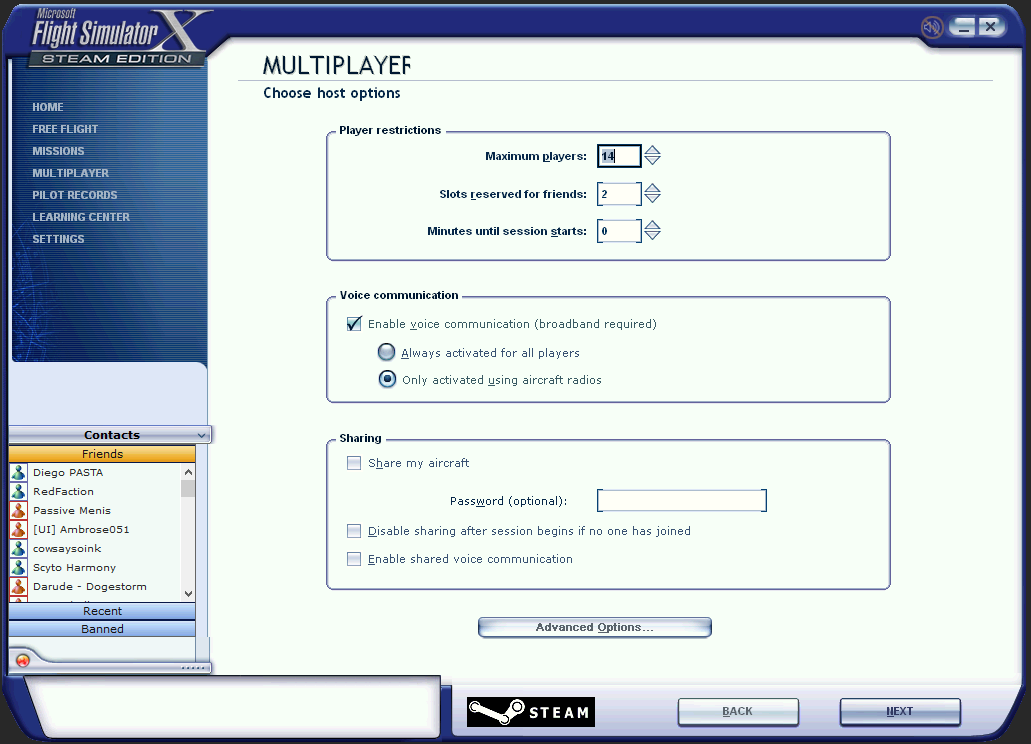Click the contacts panel resize grip dots

(x=193, y=668)
